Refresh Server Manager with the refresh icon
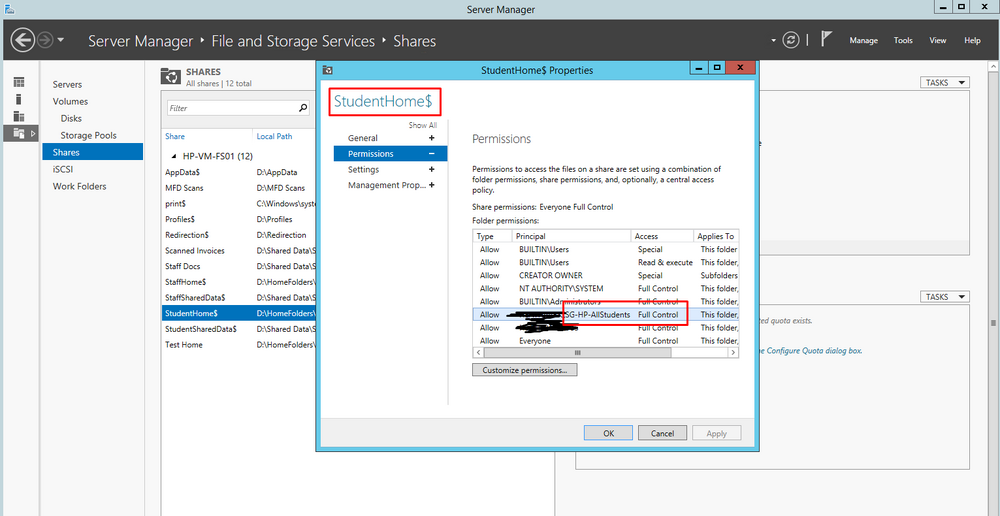1000x516 pixels. click(791, 40)
